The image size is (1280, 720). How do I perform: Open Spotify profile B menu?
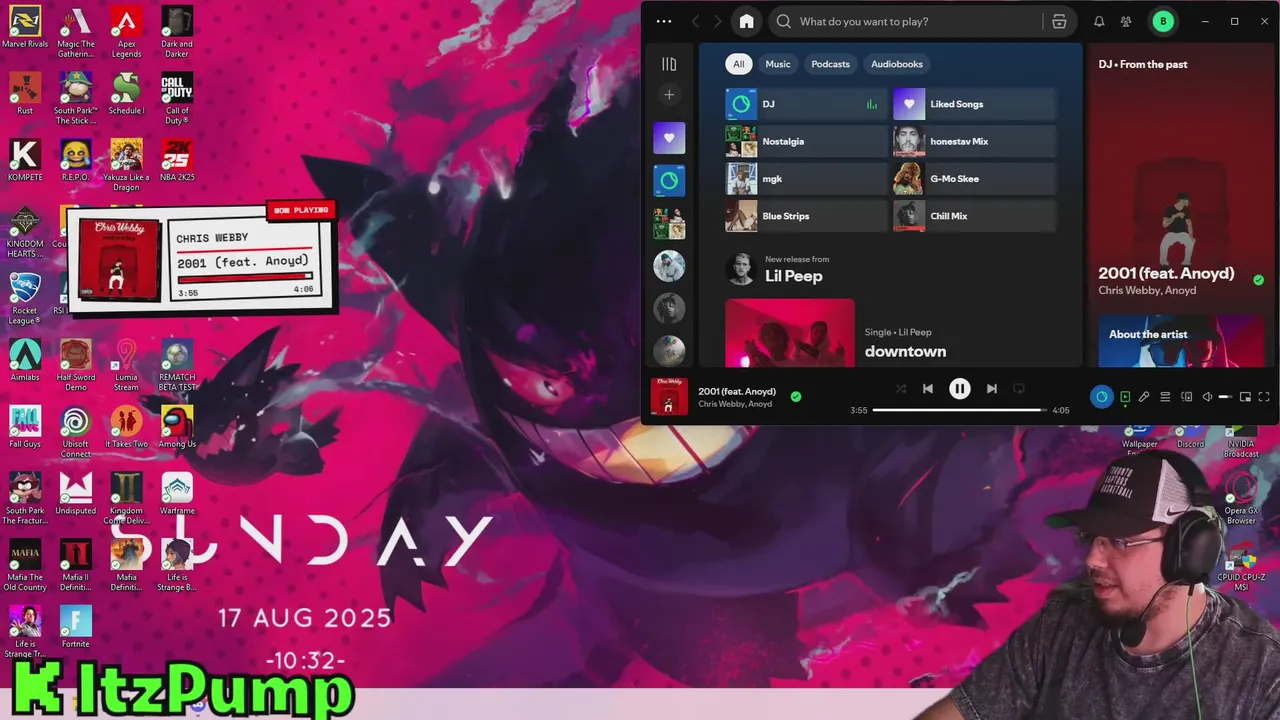1163,21
